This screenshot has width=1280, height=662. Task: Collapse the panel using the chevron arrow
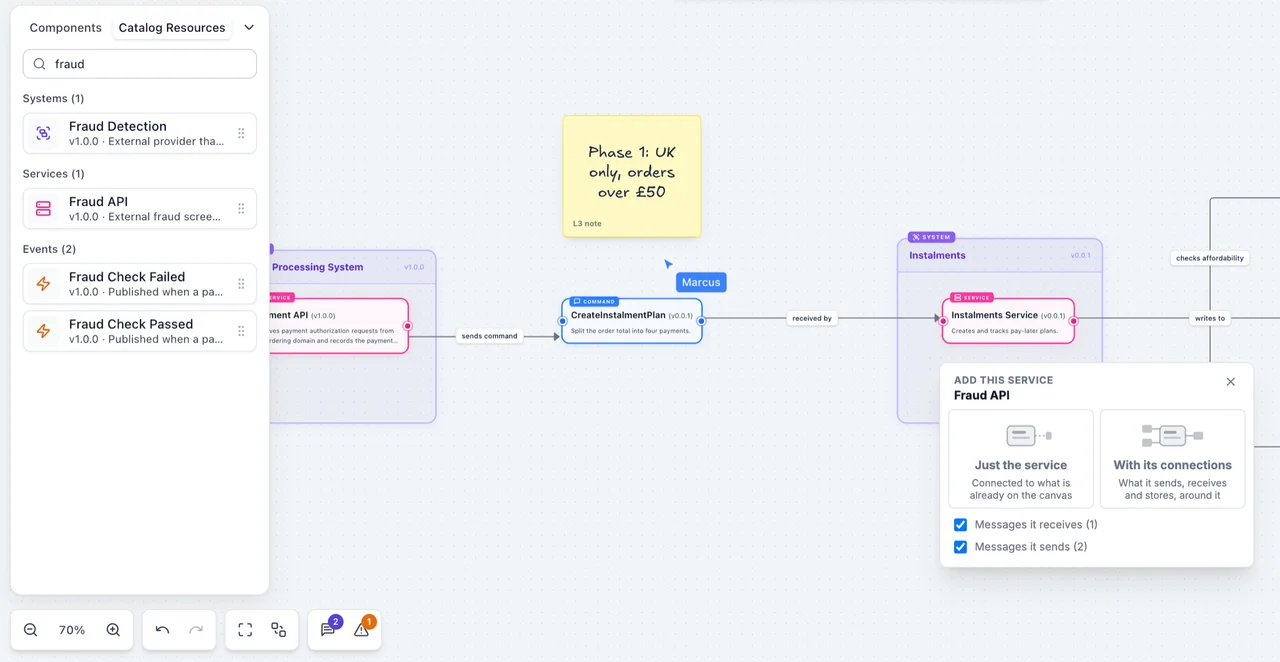249,28
